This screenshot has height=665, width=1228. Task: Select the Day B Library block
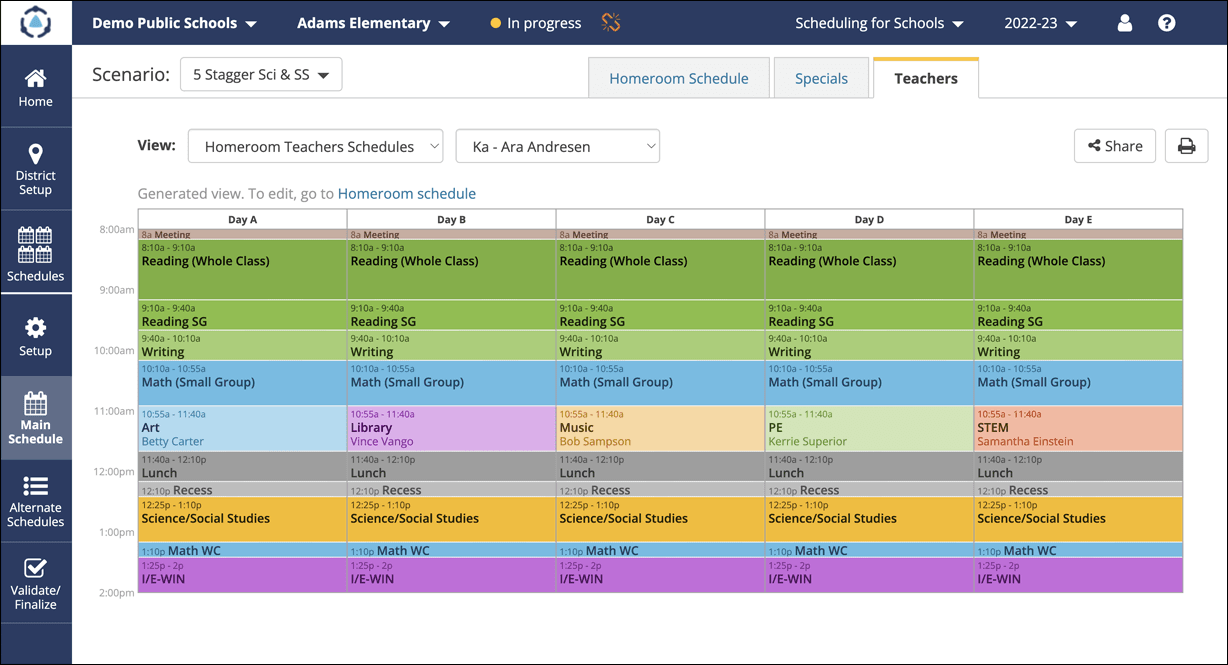pos(451,432)
